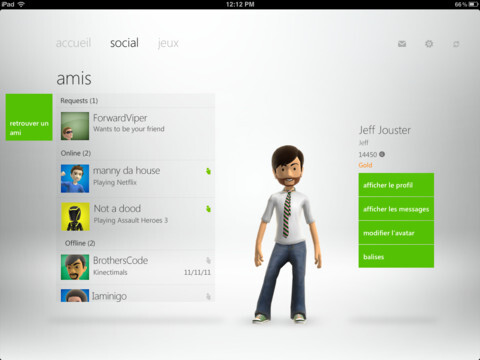The image size is (480, 360).
Task: Click the 11/11/11 date on BrothersCode
Action: 197,272
